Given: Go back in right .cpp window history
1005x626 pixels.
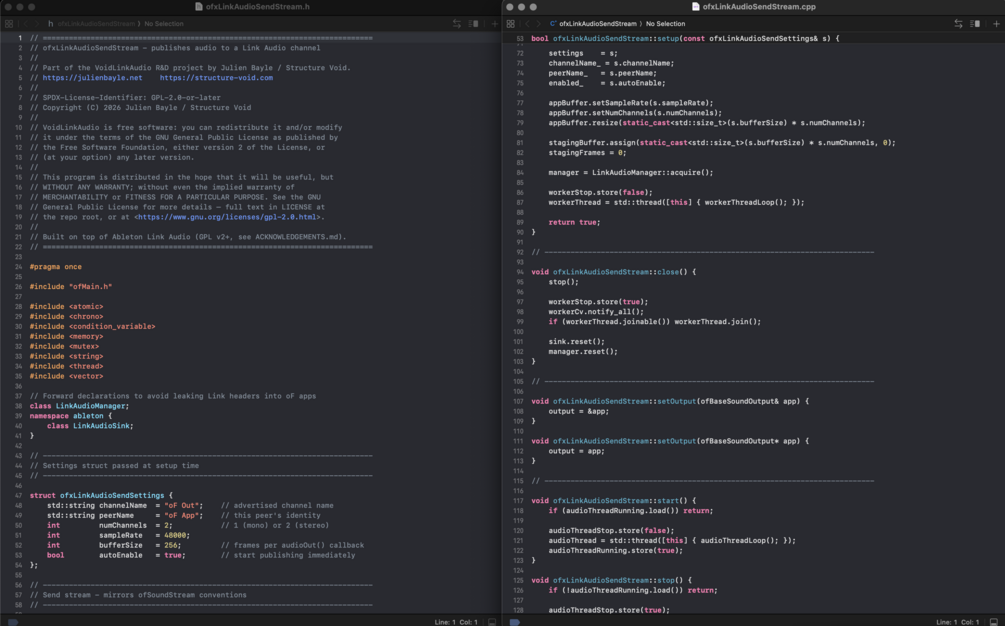Looking at the screenshot, I should coord(527,24).
